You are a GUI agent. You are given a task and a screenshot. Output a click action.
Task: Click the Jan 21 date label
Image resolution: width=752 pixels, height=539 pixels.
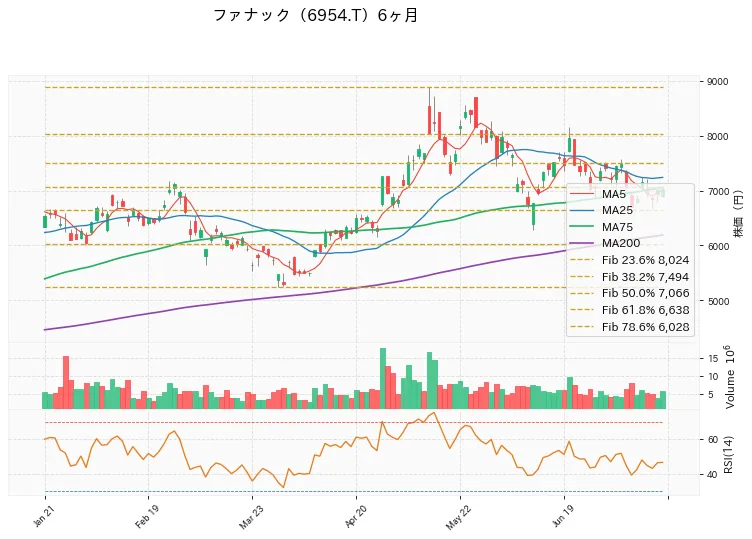tap(43, 515)
